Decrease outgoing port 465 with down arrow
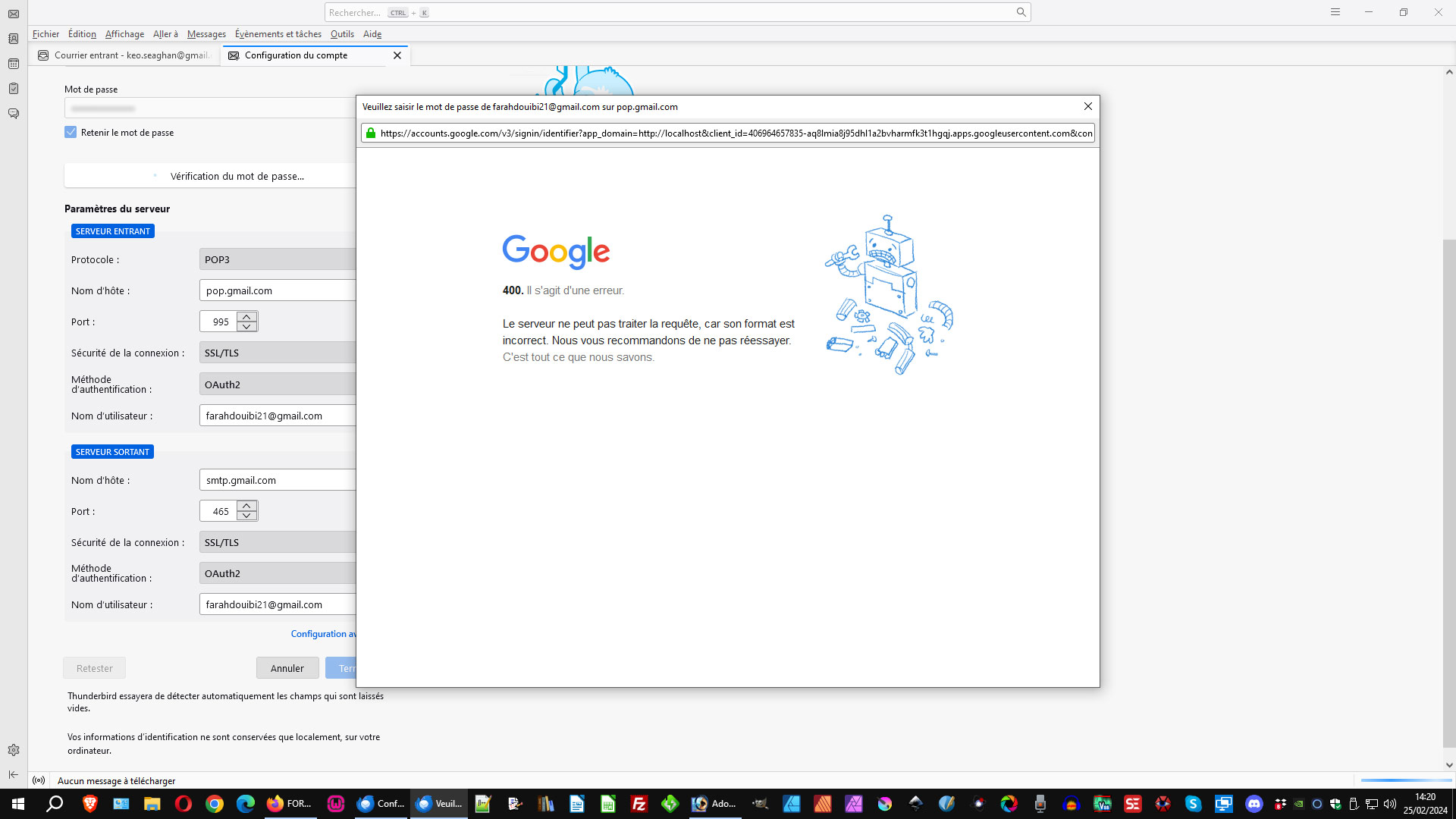 click(x=246, y=516)
